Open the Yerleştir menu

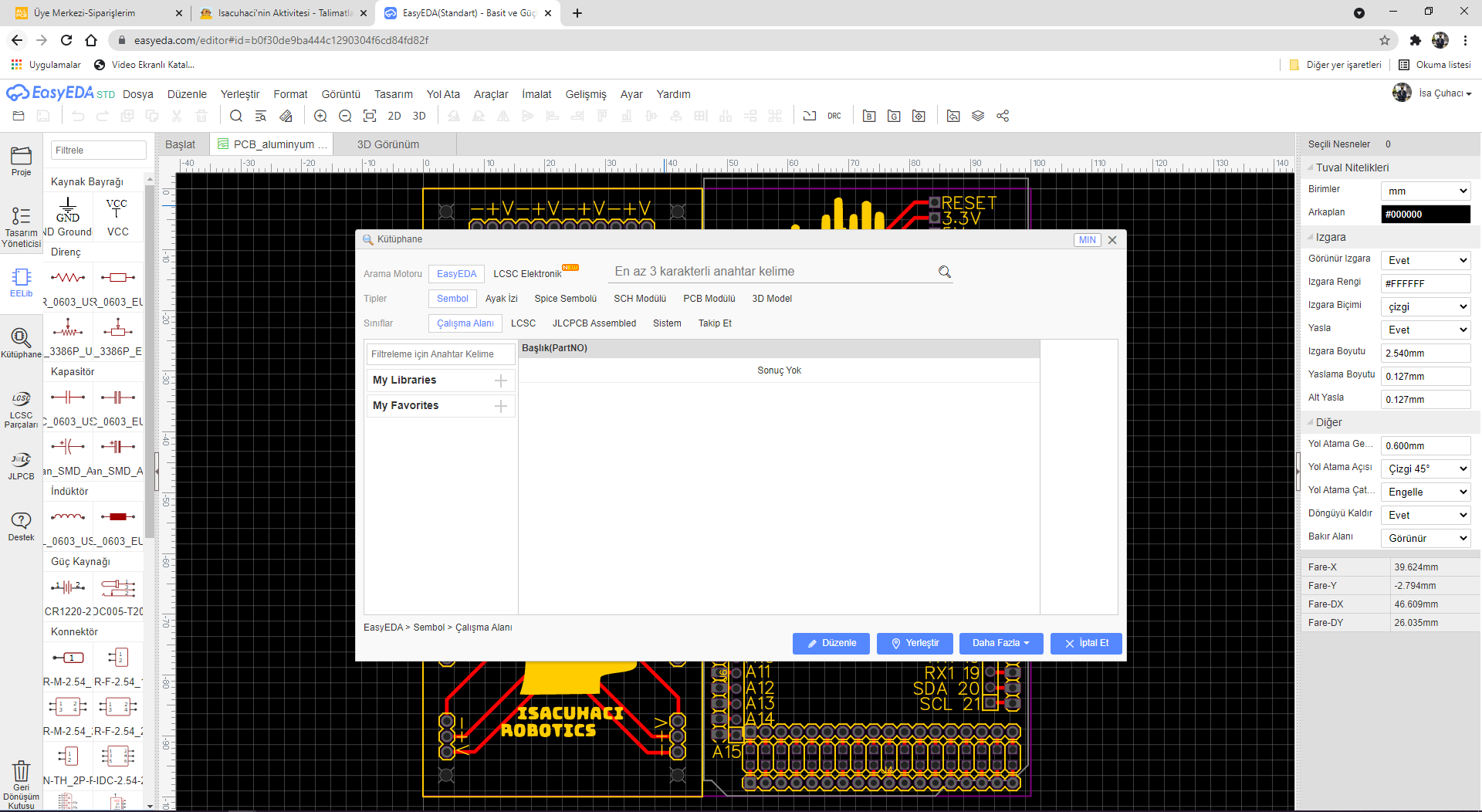pyautogui.click(x=239, y=93)
